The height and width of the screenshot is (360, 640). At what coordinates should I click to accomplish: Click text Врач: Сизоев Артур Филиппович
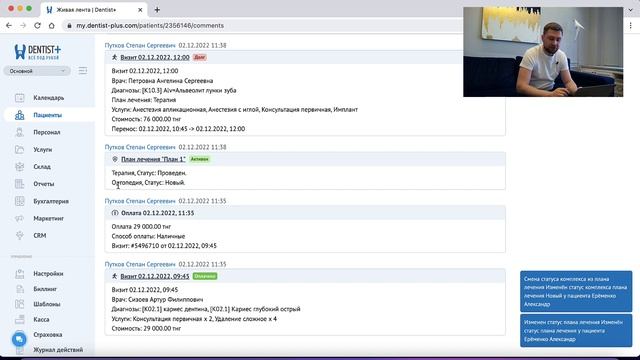157,300
